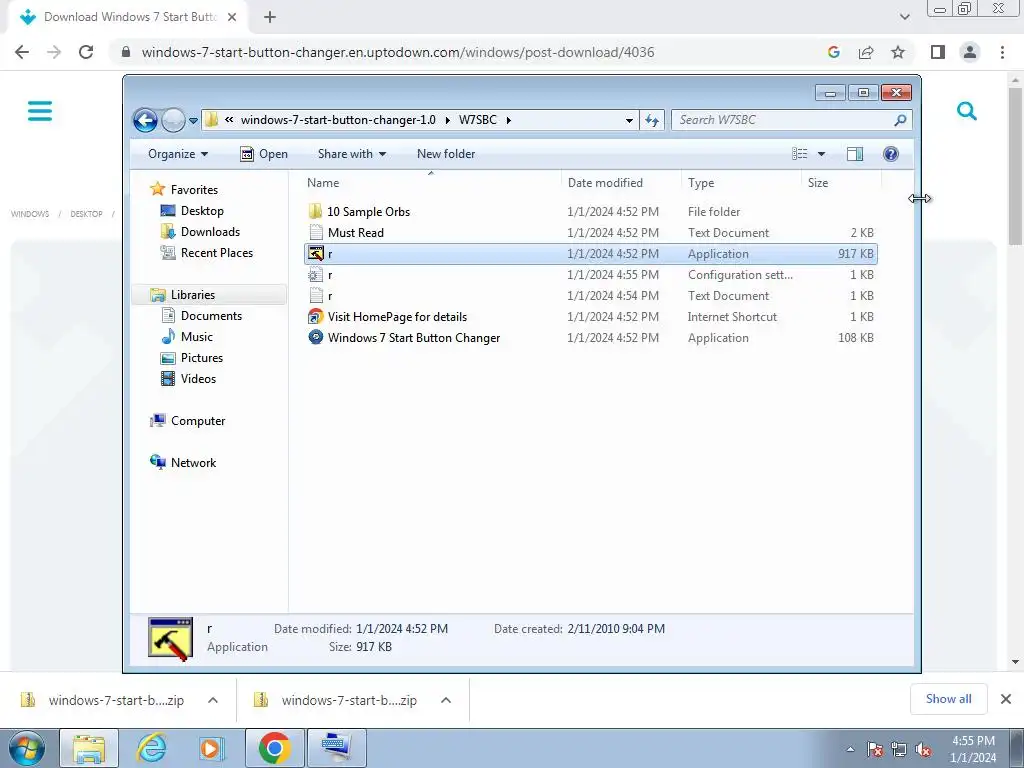Close the Chrome downloads bar
Screen dimensions: 1024x768
click(x=1006, y=699)
